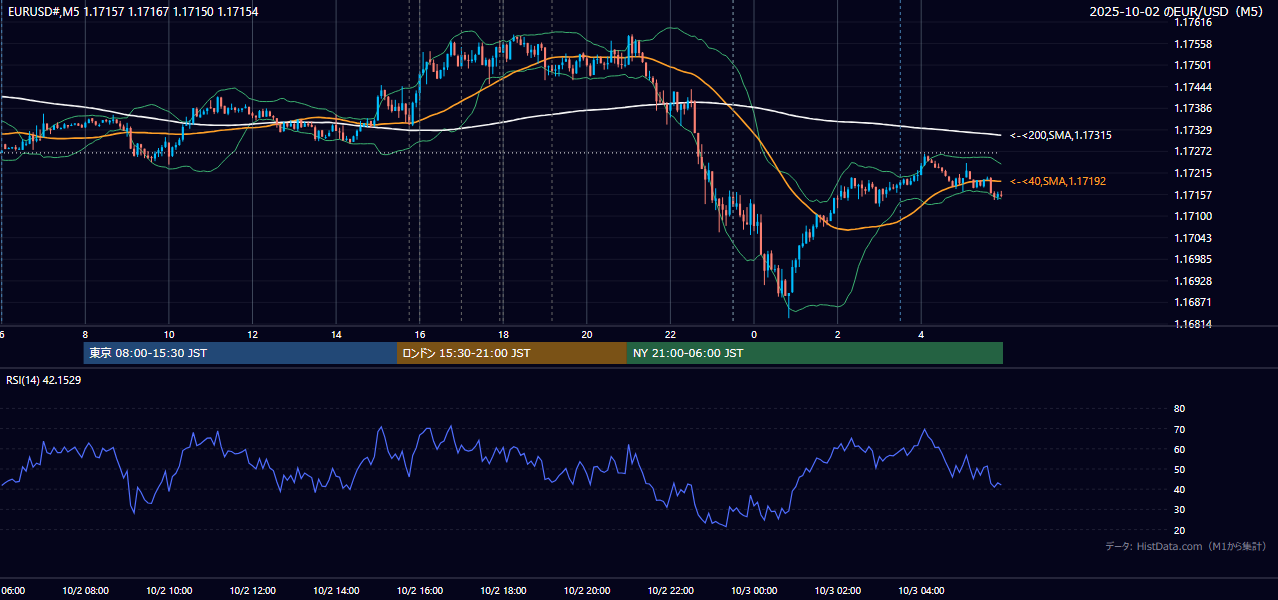The image size is (1278, 600).
Task: Click the '2025-10-02 のEUR/USD (M5)' heading
Action: click(1176, 11)
